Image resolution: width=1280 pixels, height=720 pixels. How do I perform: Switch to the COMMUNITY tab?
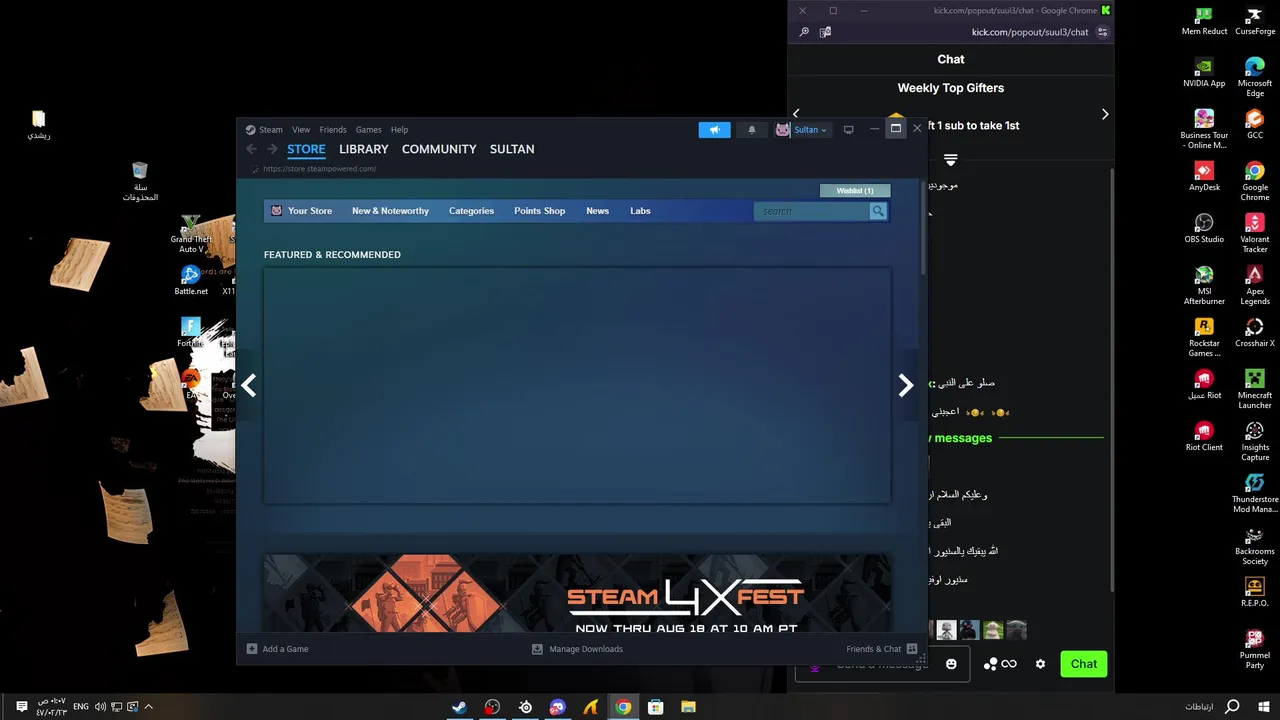point(439,149)
